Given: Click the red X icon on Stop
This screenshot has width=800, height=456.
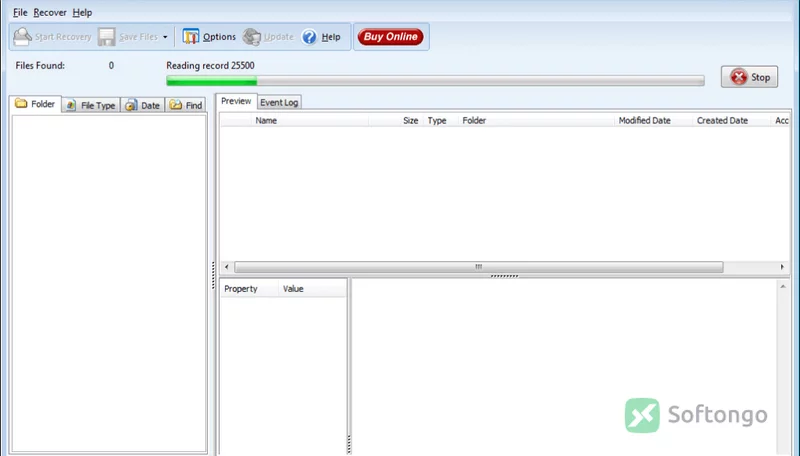Looking at the screenshot, I should click(x=738, y=77).
